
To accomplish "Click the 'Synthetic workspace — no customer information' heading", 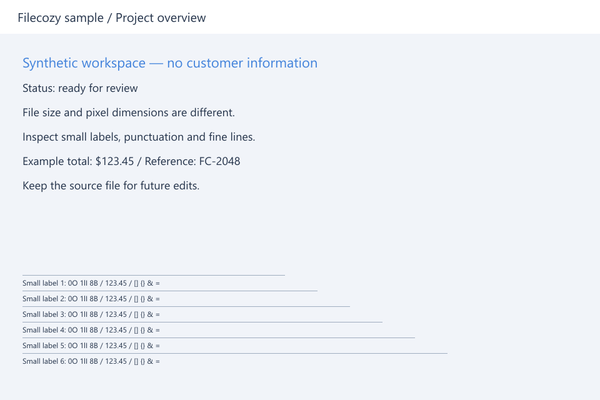I will pyautogui.click(x=170, y=63).
